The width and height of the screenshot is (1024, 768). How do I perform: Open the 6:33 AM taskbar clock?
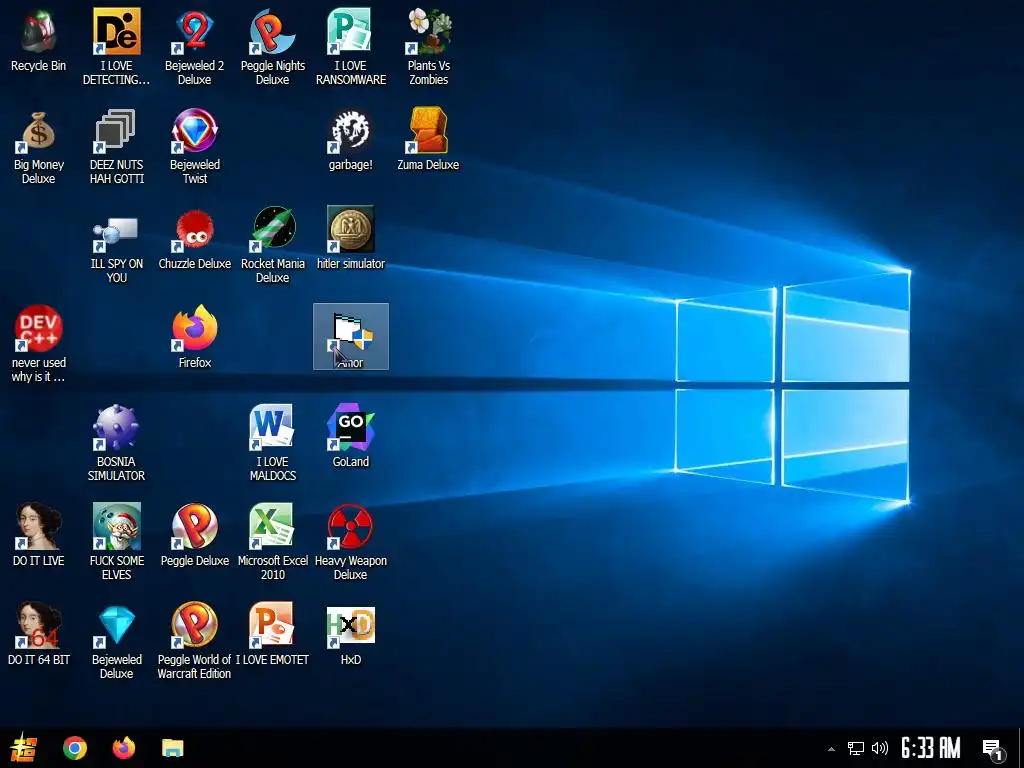[931, 748]
